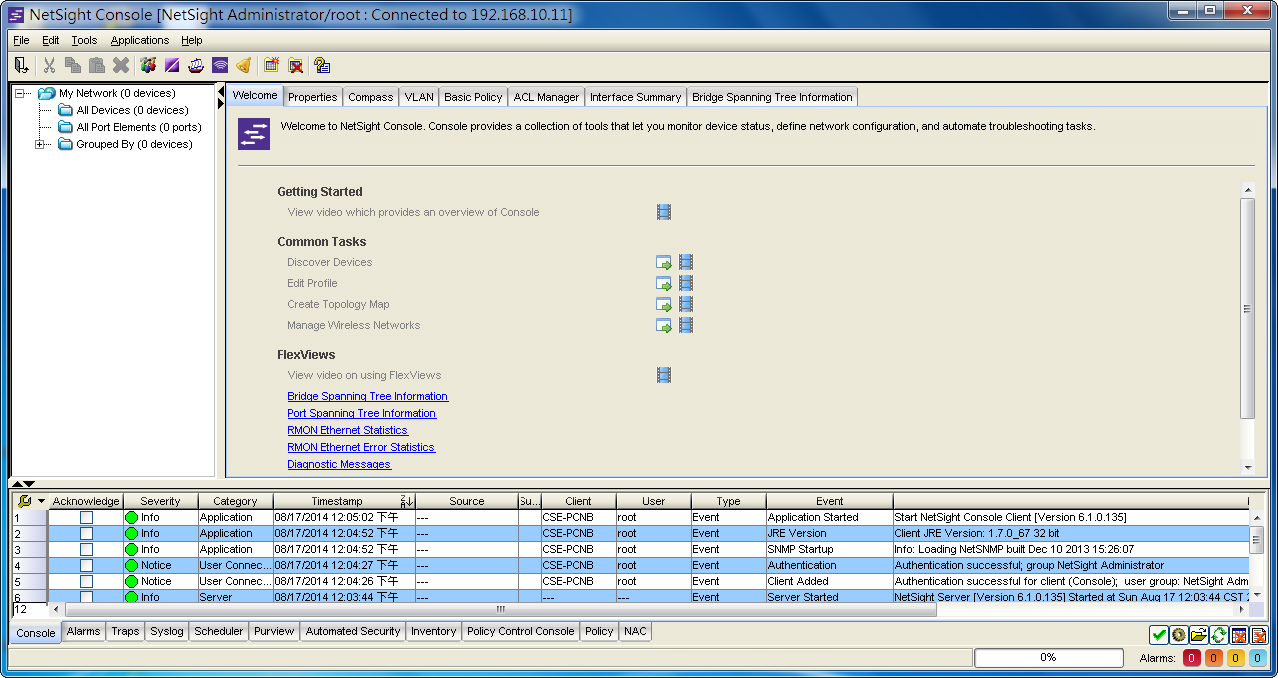The height and width of the screenshot is (678, 1278).
Task: Click the Cut scissors toolbar icon
Action: [49, 65]
